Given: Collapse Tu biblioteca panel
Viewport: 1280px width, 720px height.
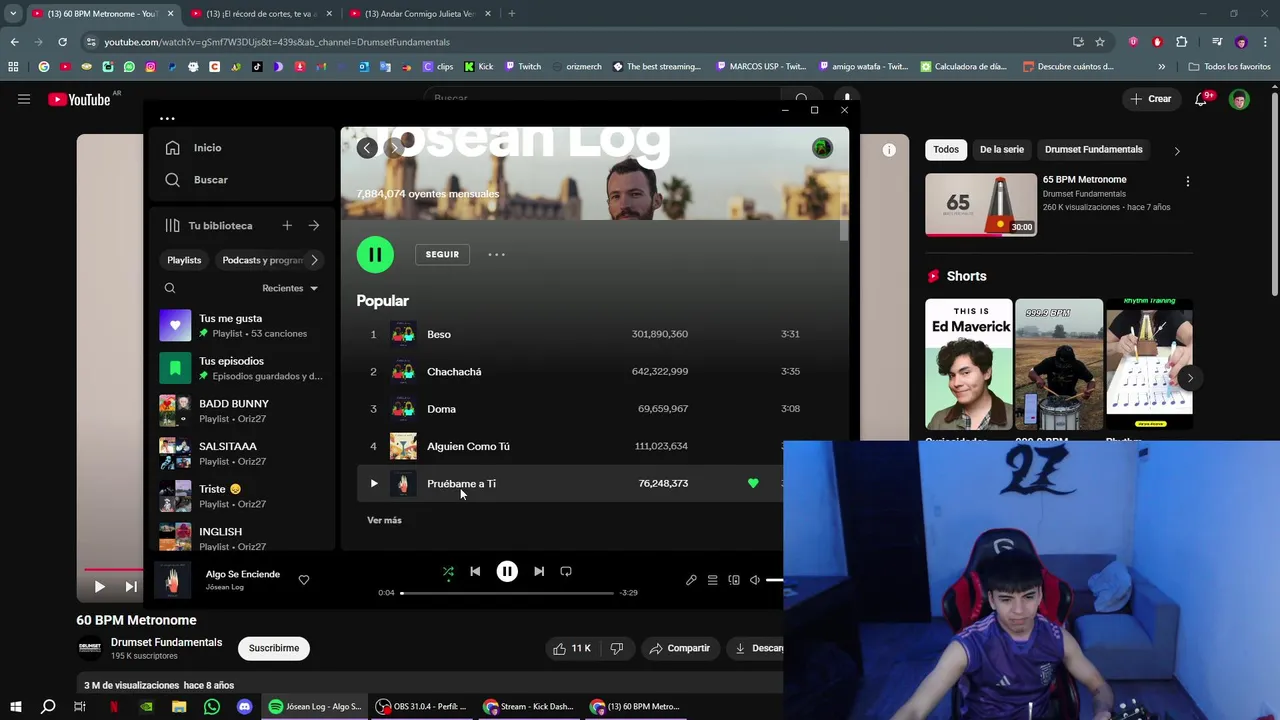Looking at the screenshot, I should 208,226.
